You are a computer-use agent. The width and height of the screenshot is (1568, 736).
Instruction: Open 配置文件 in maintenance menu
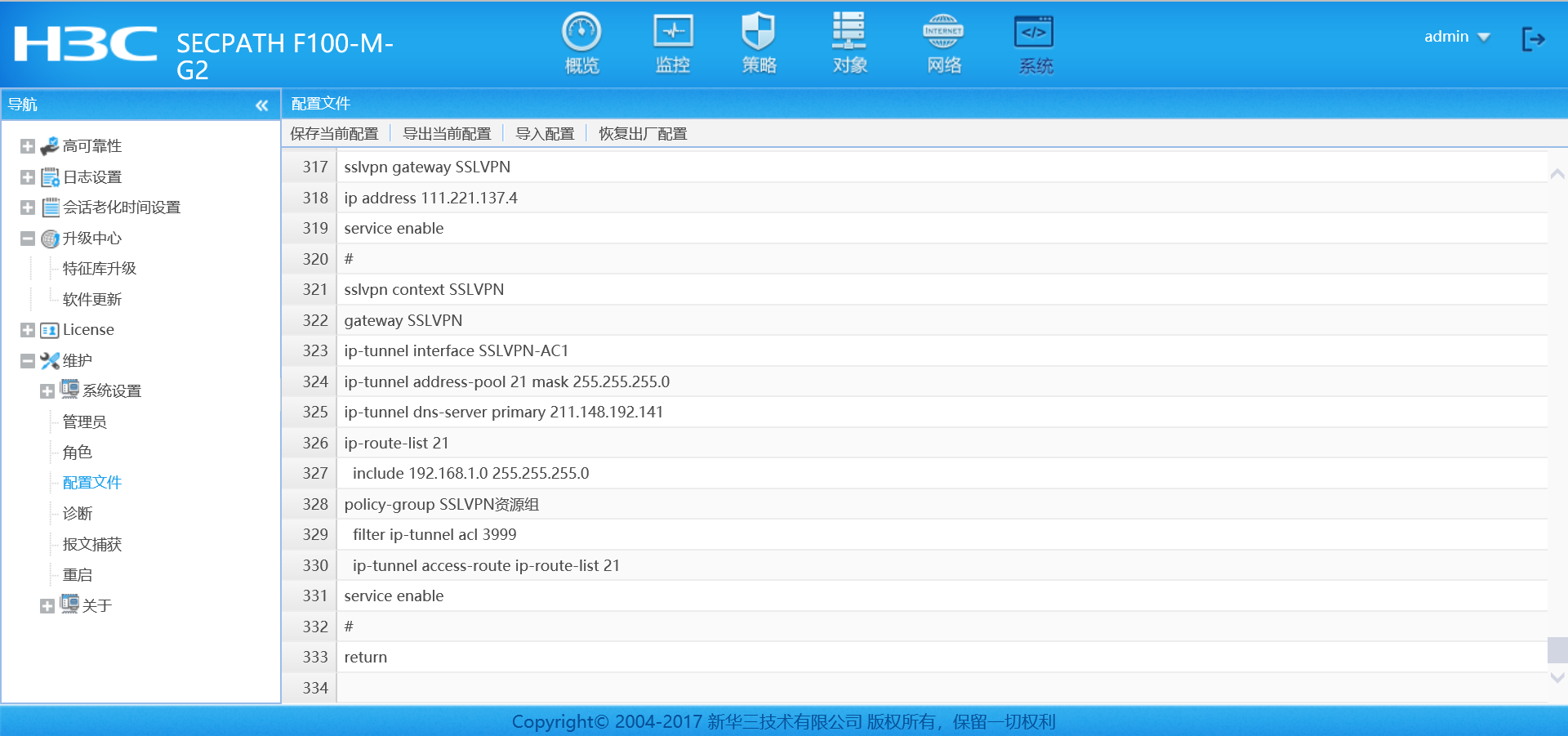(x=92, y=483)
